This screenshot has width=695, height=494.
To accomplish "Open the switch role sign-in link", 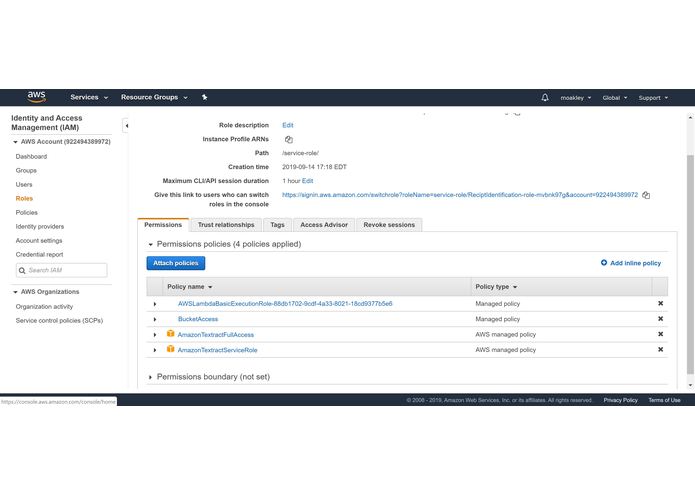I will pos(460,195).
